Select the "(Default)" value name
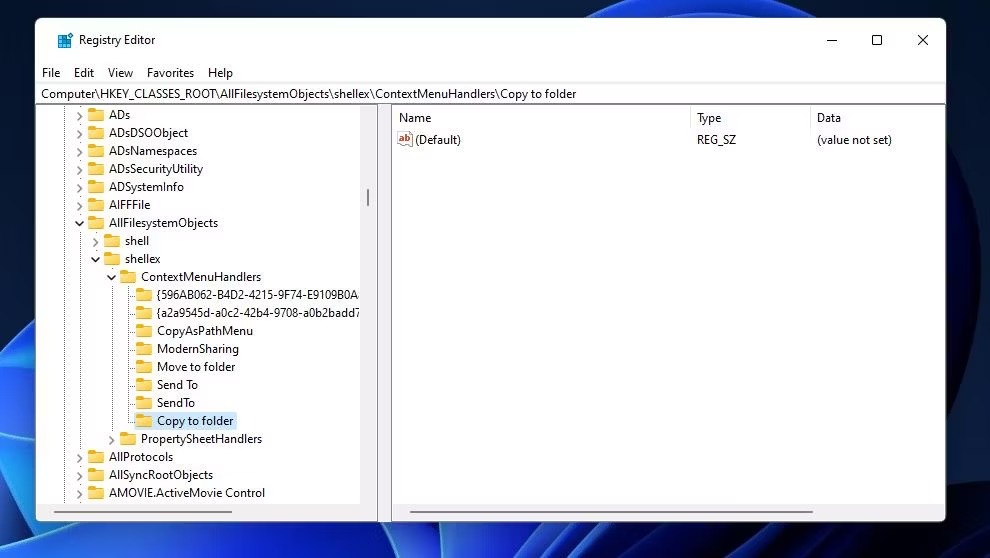Image resolution: width=990 pixels, height=558 pixels. (438, 140)
